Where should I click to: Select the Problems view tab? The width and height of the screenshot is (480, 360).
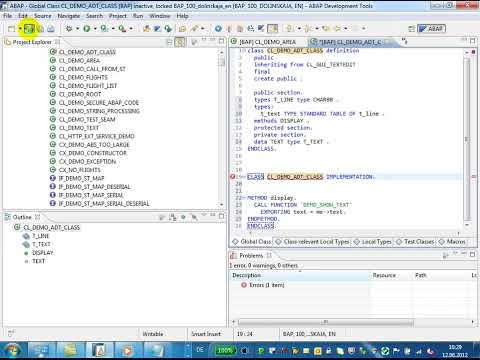(251, 256)
